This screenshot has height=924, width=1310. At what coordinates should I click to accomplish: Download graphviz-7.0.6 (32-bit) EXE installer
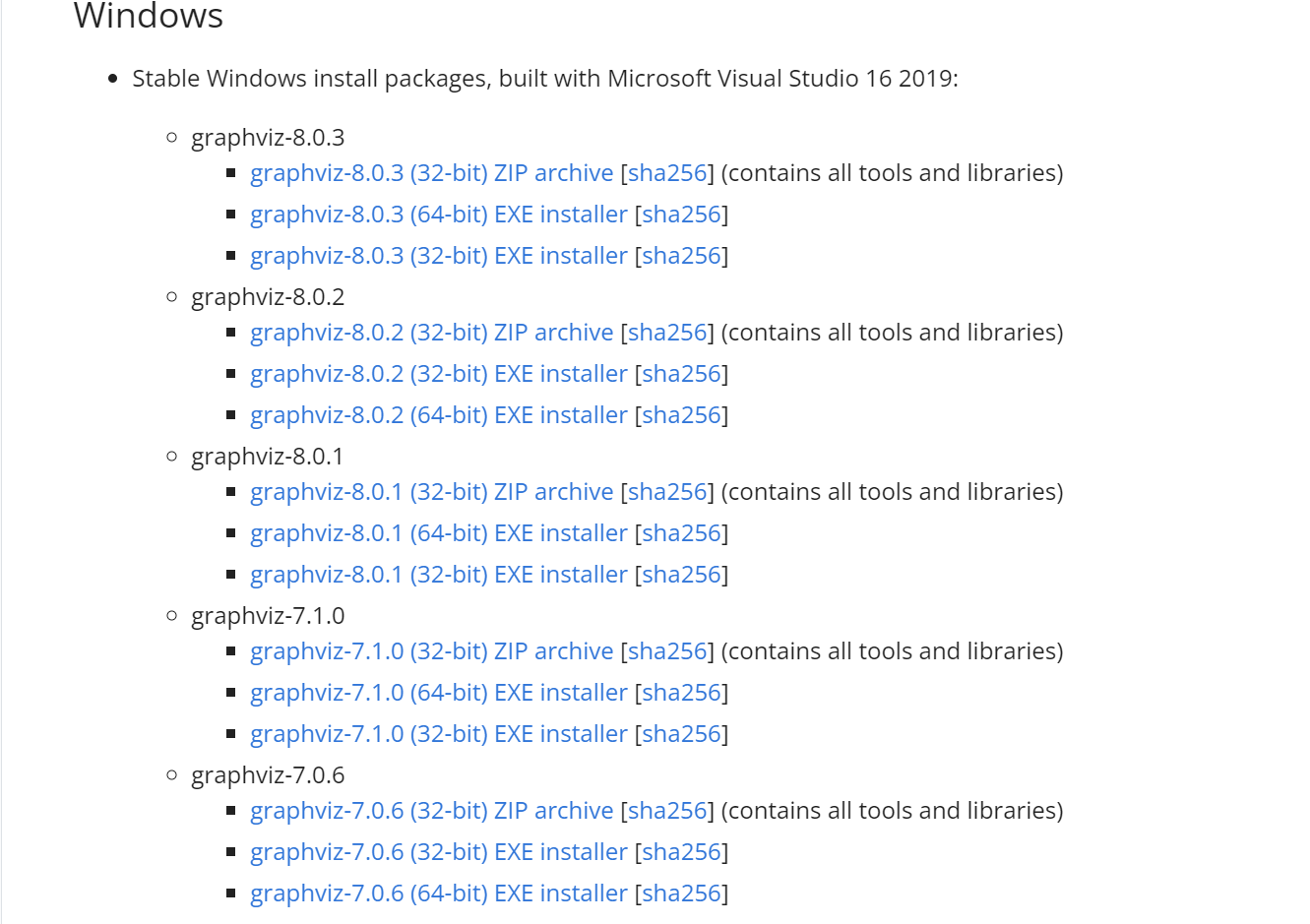tap(439, 852)
